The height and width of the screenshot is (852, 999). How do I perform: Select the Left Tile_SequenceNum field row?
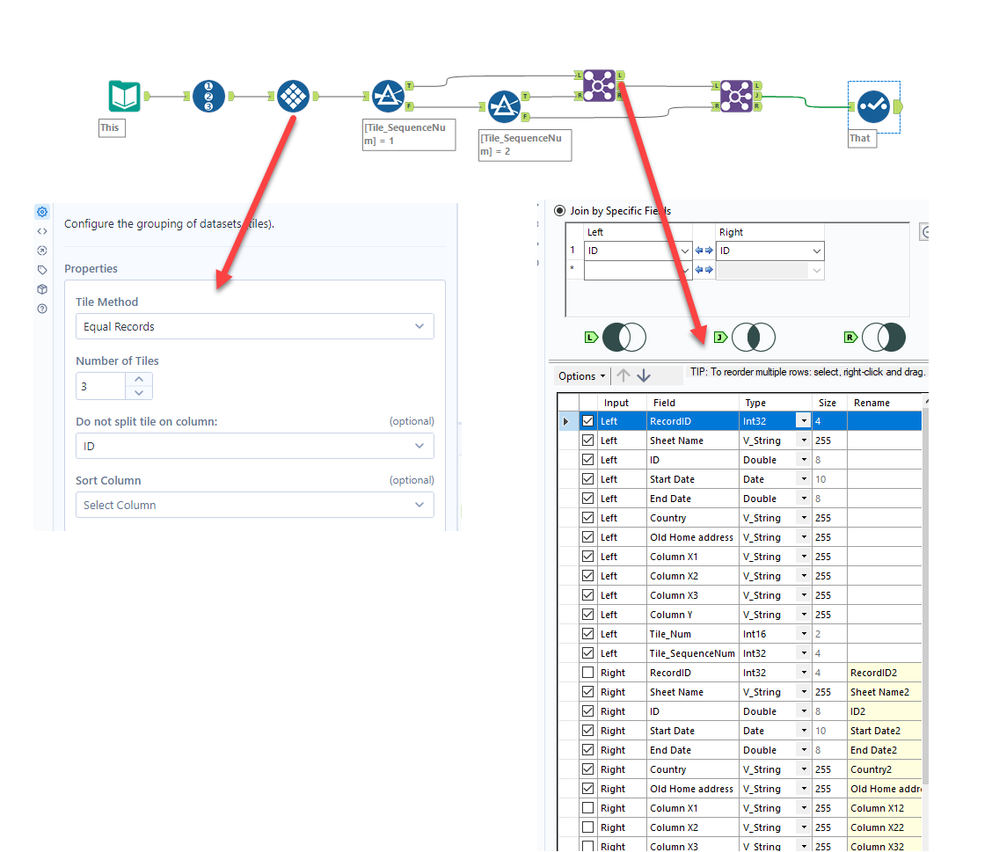740,653
